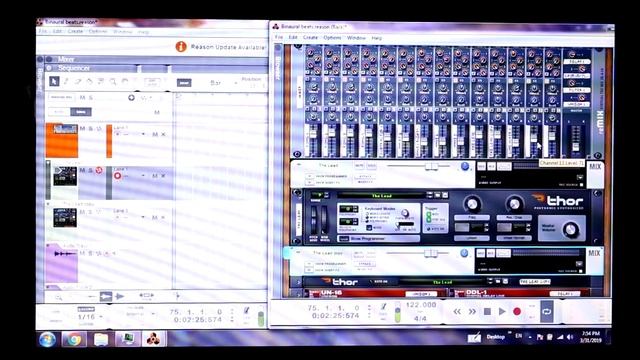The width and height of the screenshot is (640, 360).
Task: Open Edit menu in the rack window
Action: (x=293, y=37)
